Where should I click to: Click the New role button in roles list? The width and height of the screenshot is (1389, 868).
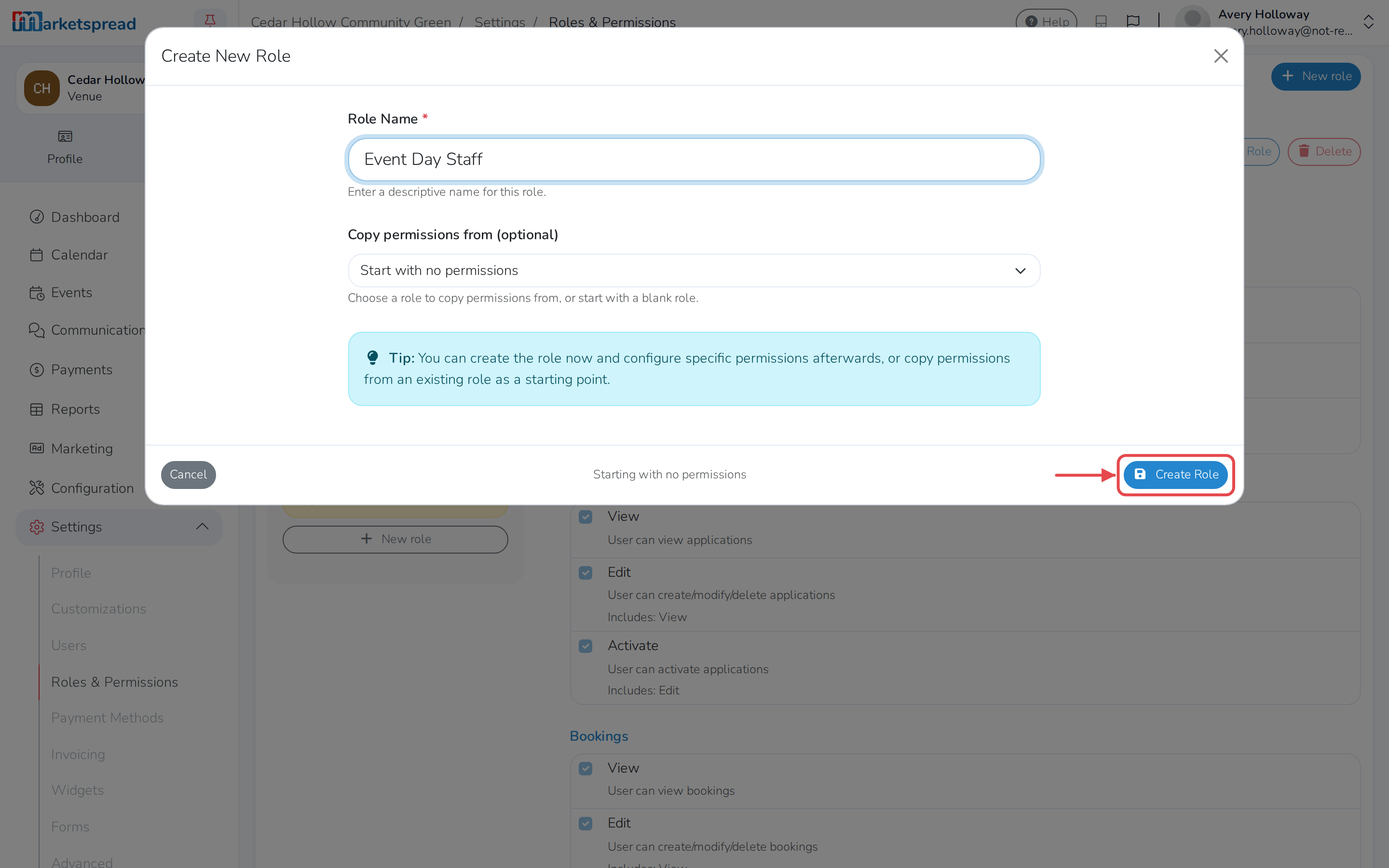(x=395, y=539)
